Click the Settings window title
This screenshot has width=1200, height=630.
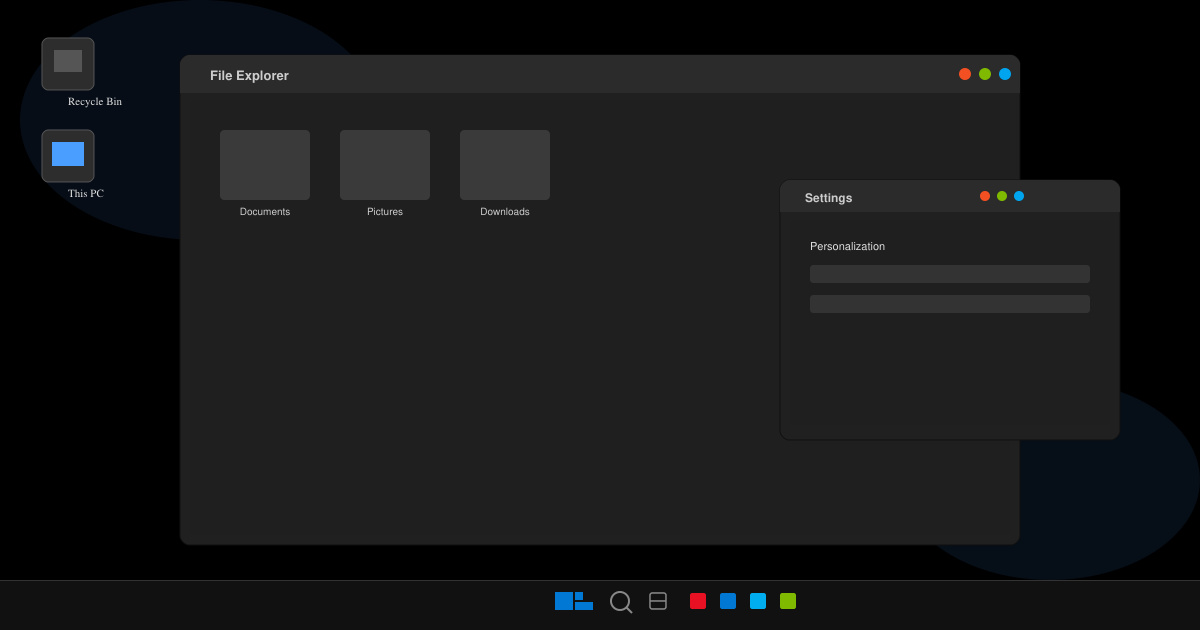pyautogui.click(x=828, y=198)
